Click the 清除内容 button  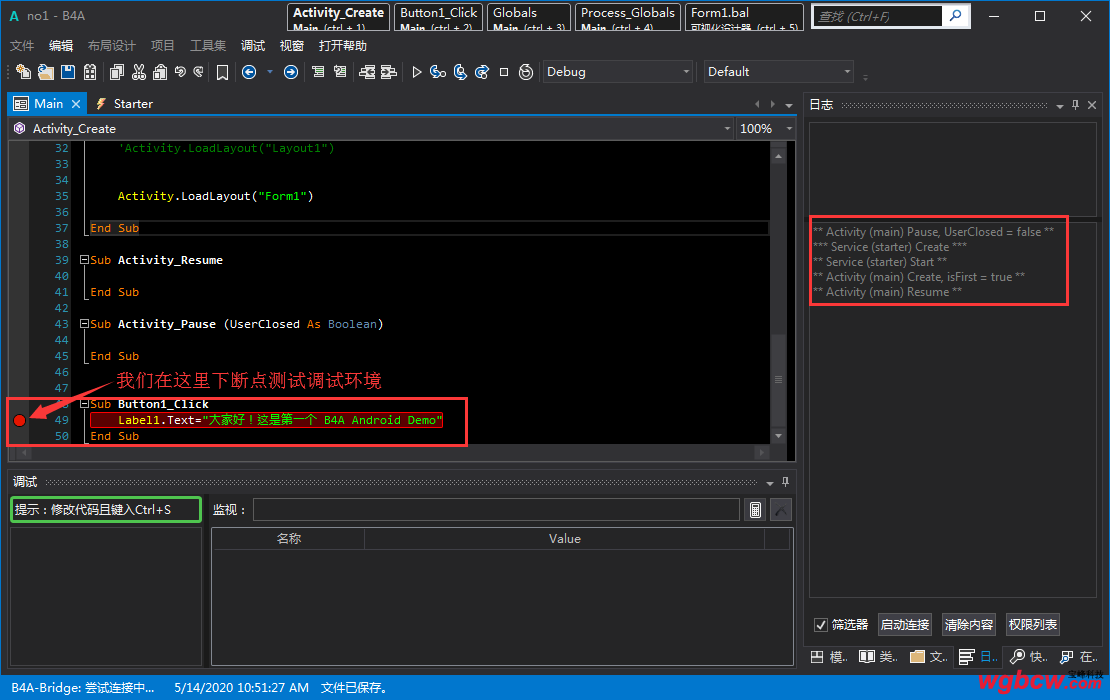coord(968,624)
